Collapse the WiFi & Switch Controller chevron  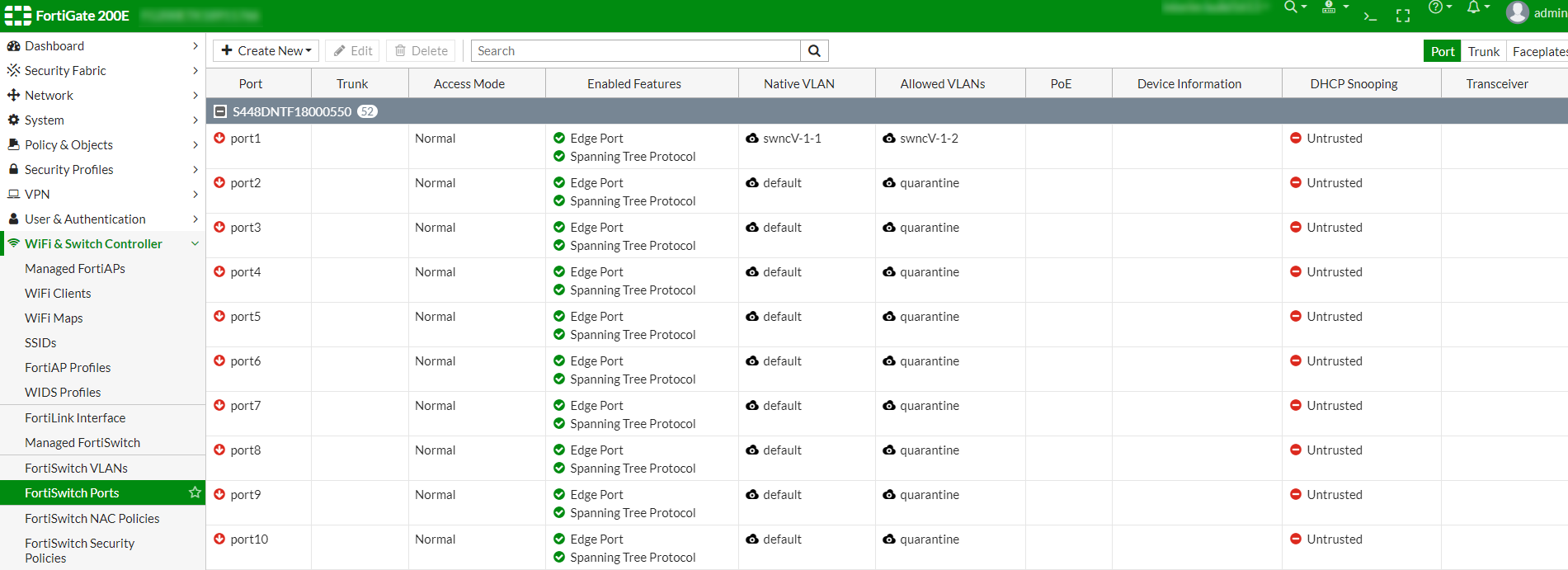click(x=195, y=244)
